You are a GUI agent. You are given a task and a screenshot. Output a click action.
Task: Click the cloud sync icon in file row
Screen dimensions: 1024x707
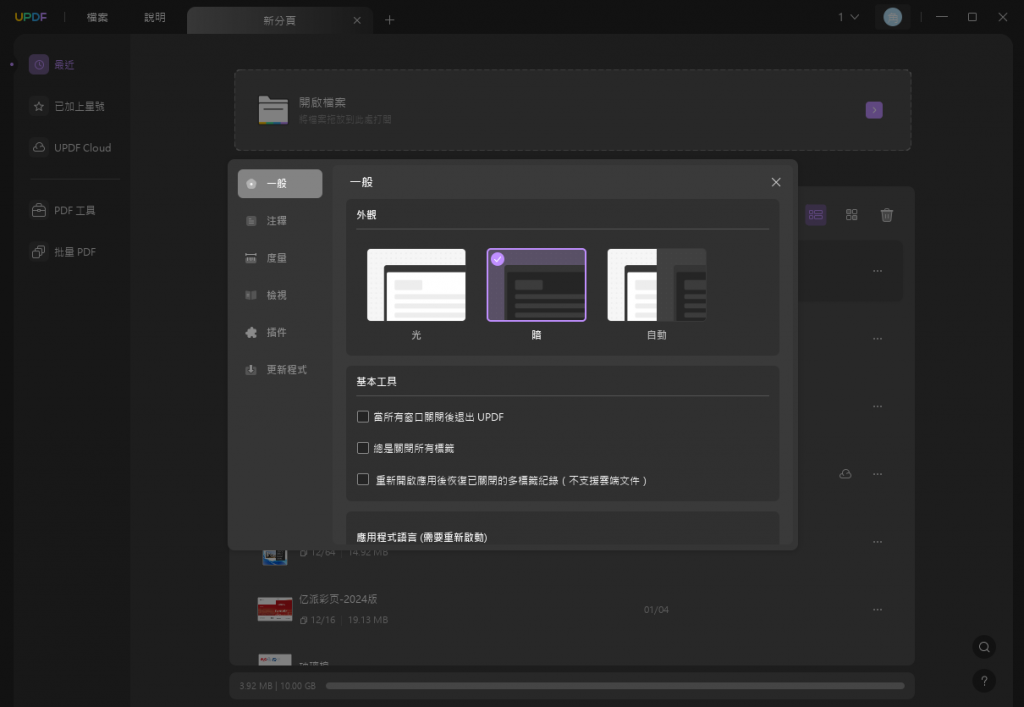(x=845, y=474)
